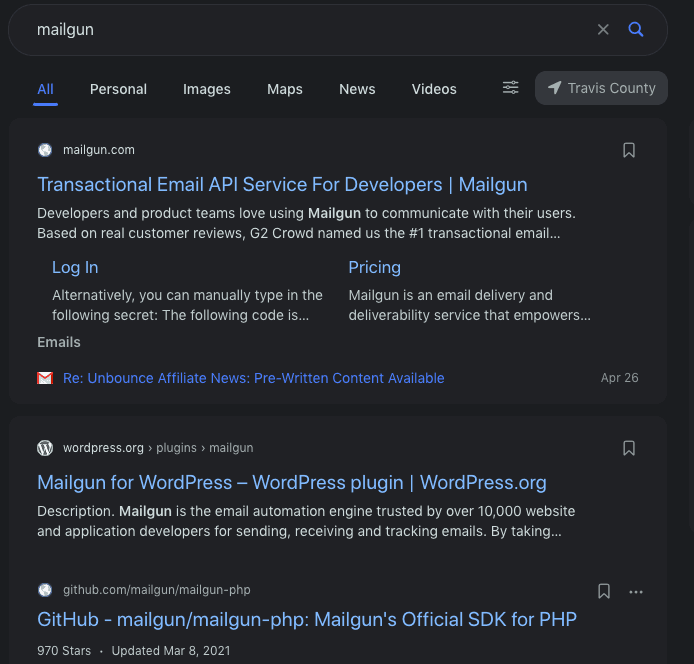Bookmark the mailgun.com result
694x664 pixels.
coord(628,150)
